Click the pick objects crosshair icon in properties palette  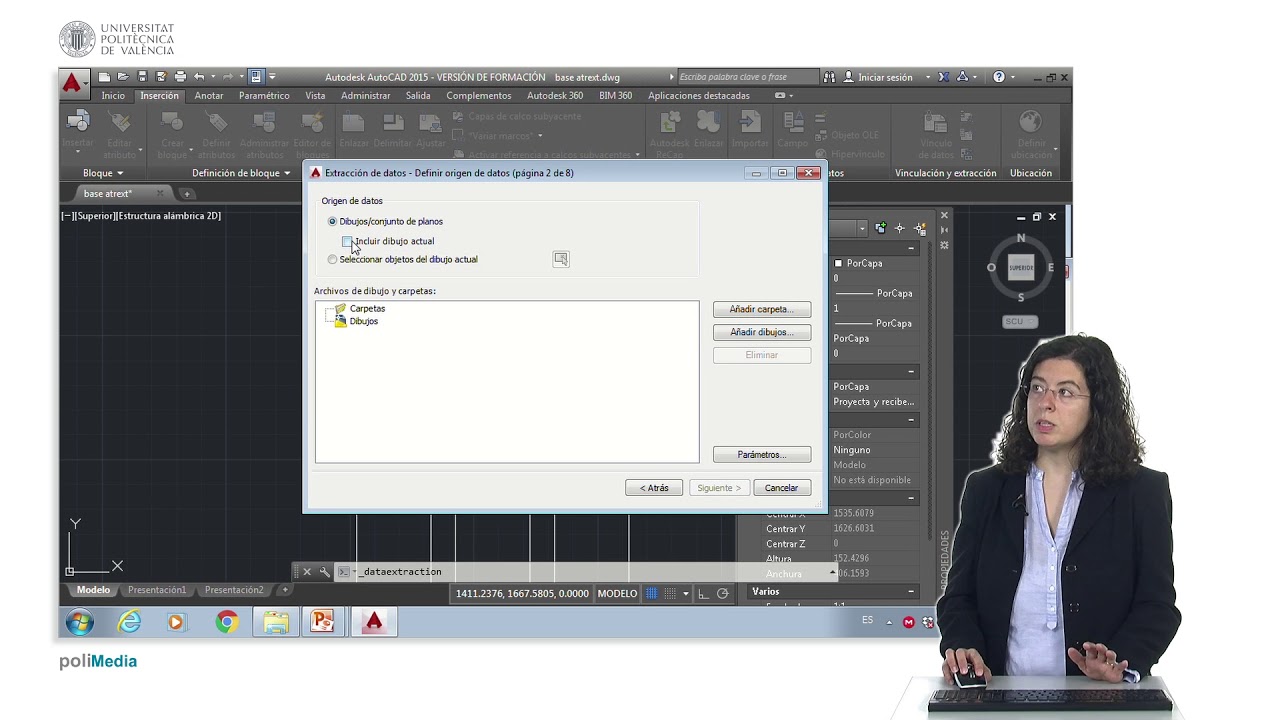point(899,228)
